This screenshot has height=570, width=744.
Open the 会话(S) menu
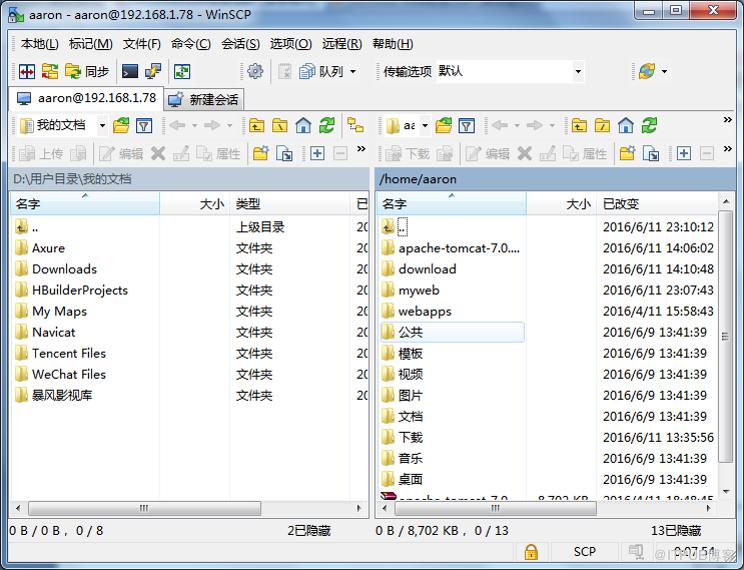click(241, 44)
